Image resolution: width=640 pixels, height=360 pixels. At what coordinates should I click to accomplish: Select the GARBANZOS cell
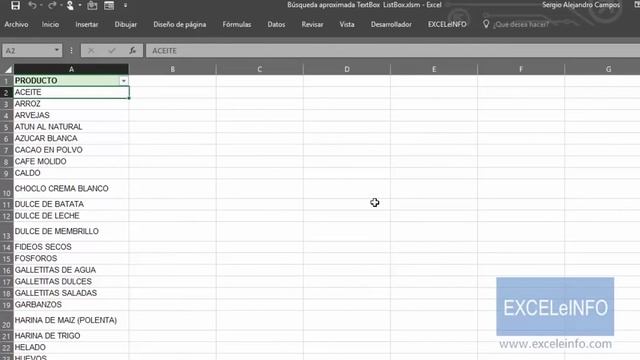pyautogui.click(x=71, y=304)
